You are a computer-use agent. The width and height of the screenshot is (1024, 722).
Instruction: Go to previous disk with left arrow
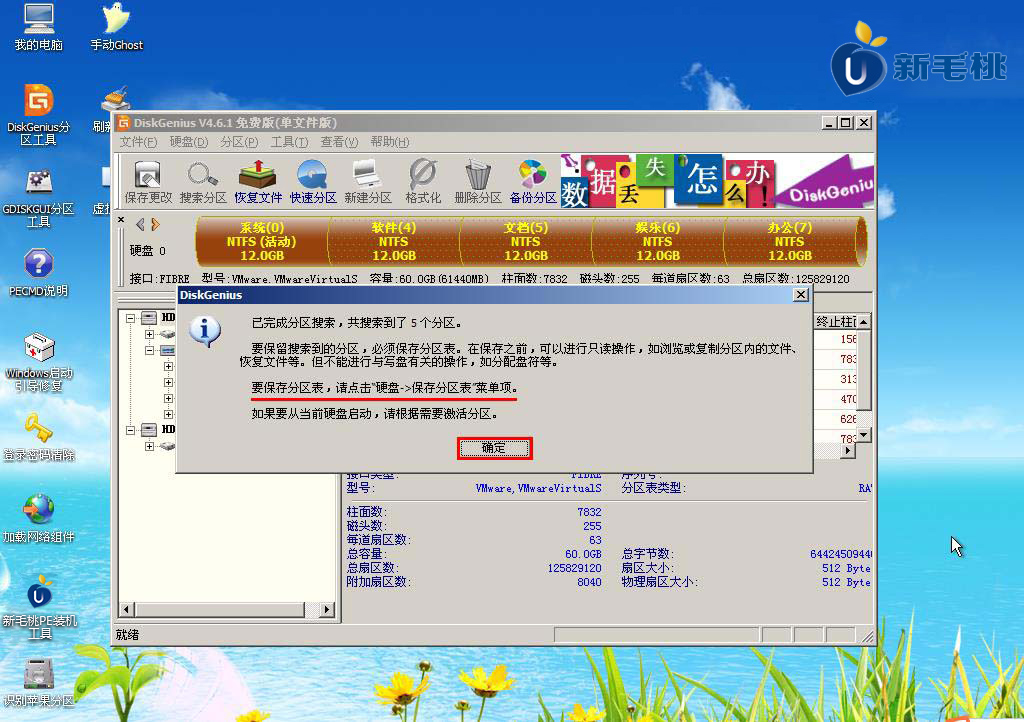coord(140,225)
